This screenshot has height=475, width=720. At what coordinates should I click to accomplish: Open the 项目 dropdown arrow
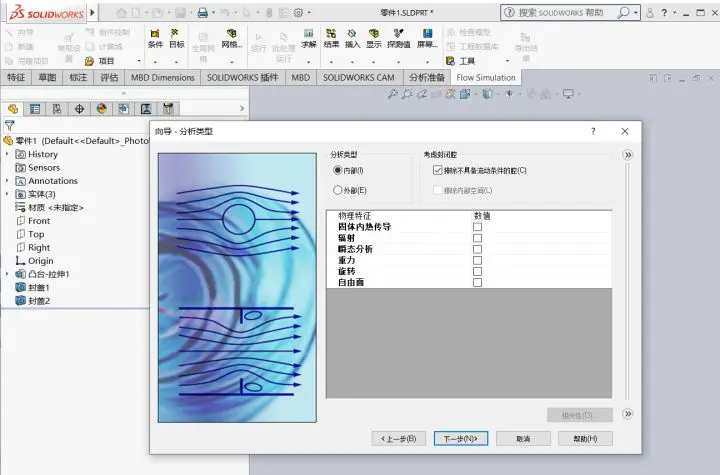(139, 61)
